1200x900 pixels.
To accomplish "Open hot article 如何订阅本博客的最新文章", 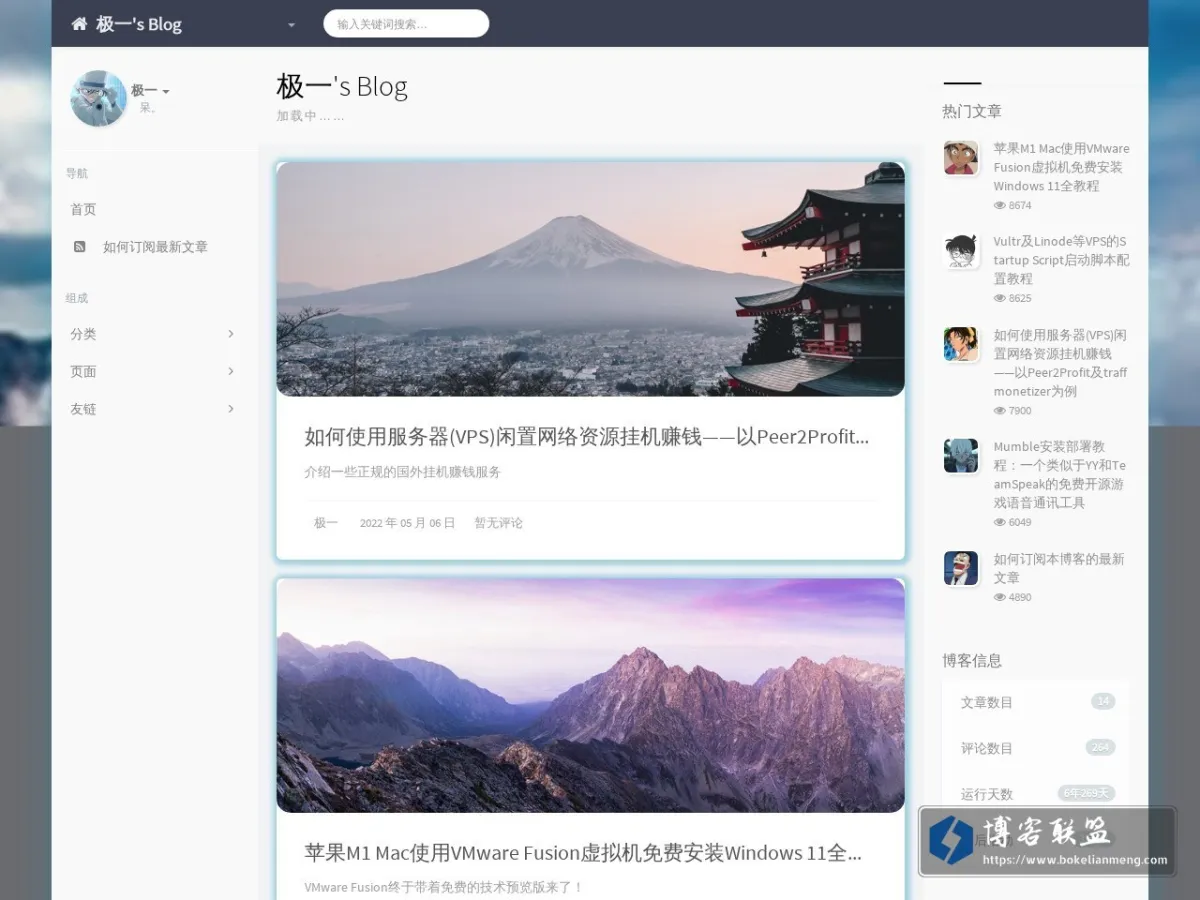I will [1059, 568].
